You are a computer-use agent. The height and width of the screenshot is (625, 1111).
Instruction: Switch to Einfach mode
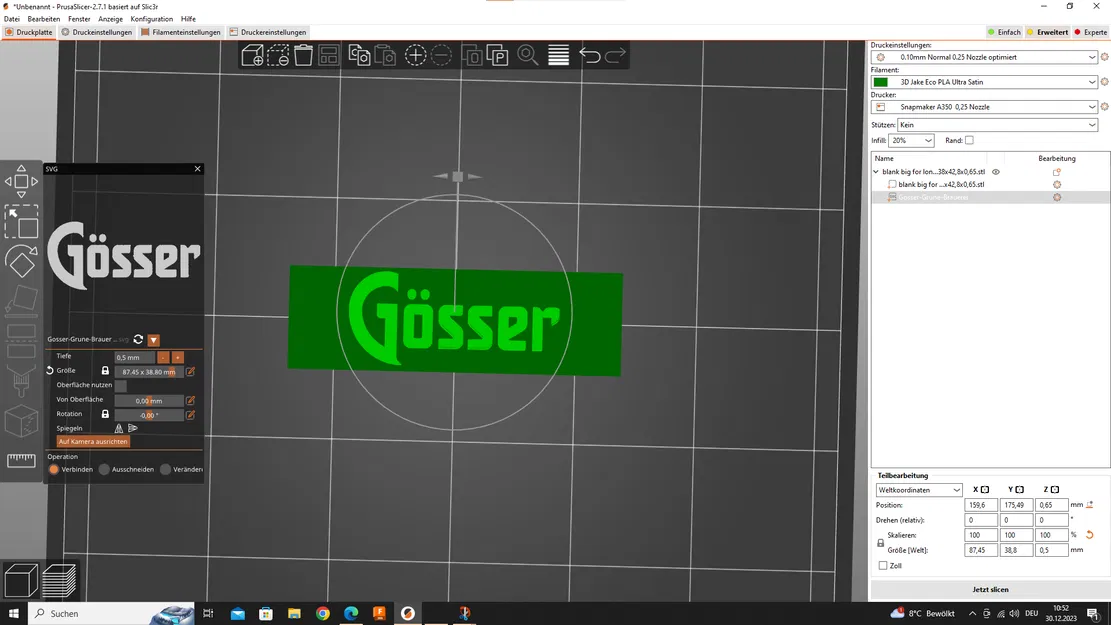pyautogui.click(x=1003, y=32)
